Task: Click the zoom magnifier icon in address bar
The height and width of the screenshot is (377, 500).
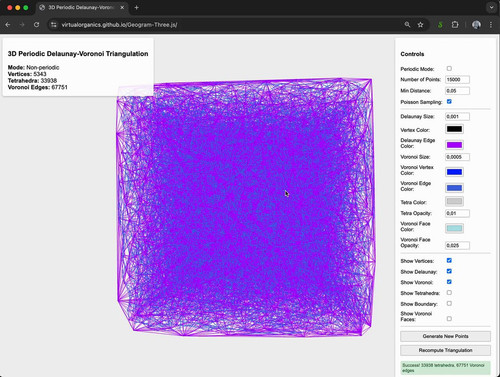Action: click(407, 25)
